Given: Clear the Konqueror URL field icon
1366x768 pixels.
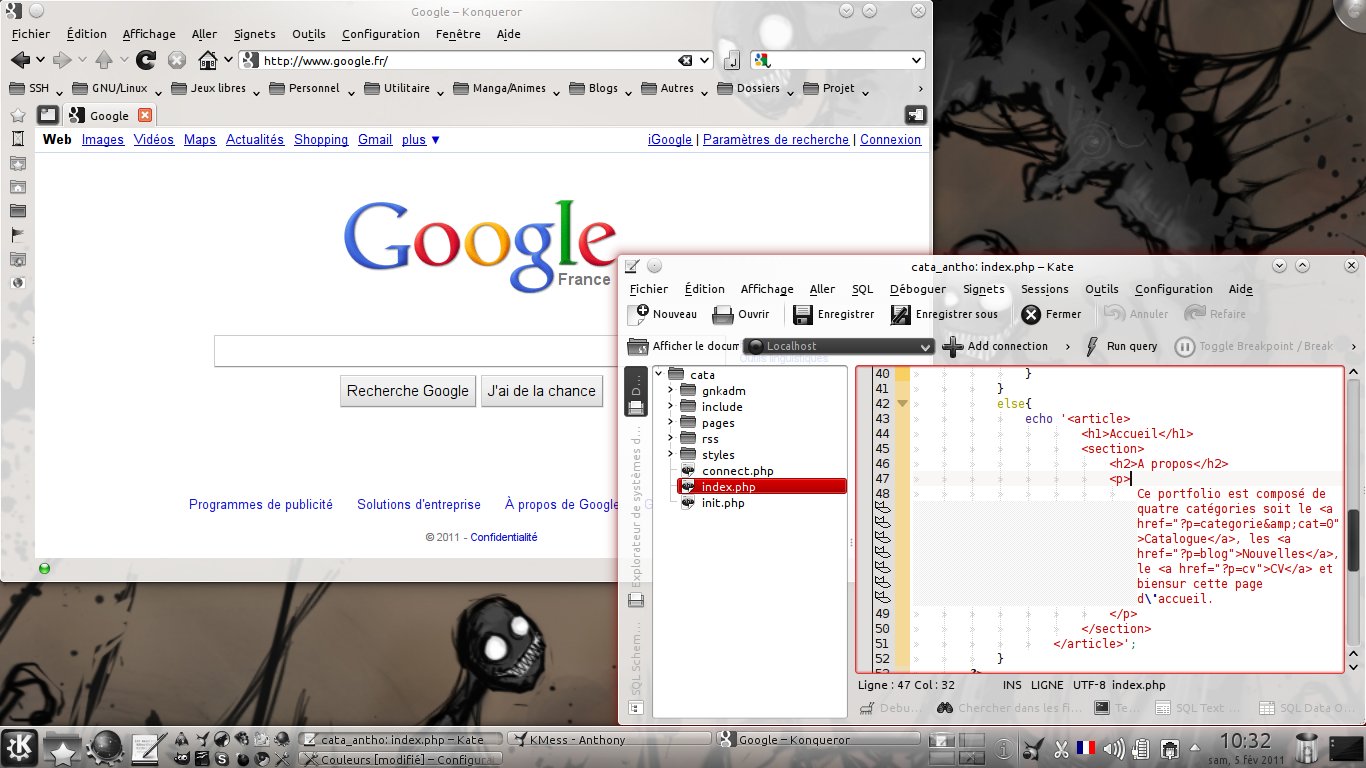Looking at the screenshot, I should 685,61.
